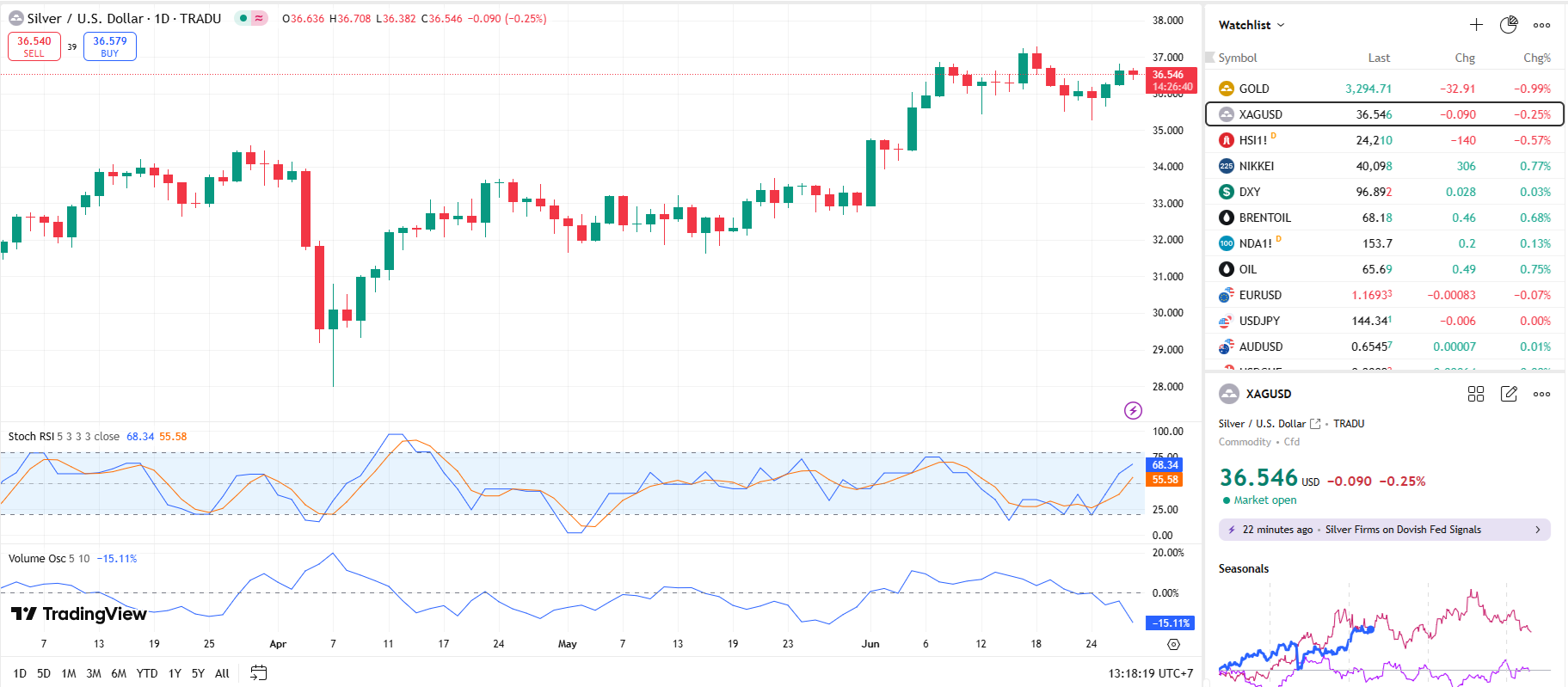Click the grid layout icon in XAGUSD details
This screenshot has width=1568, height=687.
click(x=1476, y=394)
